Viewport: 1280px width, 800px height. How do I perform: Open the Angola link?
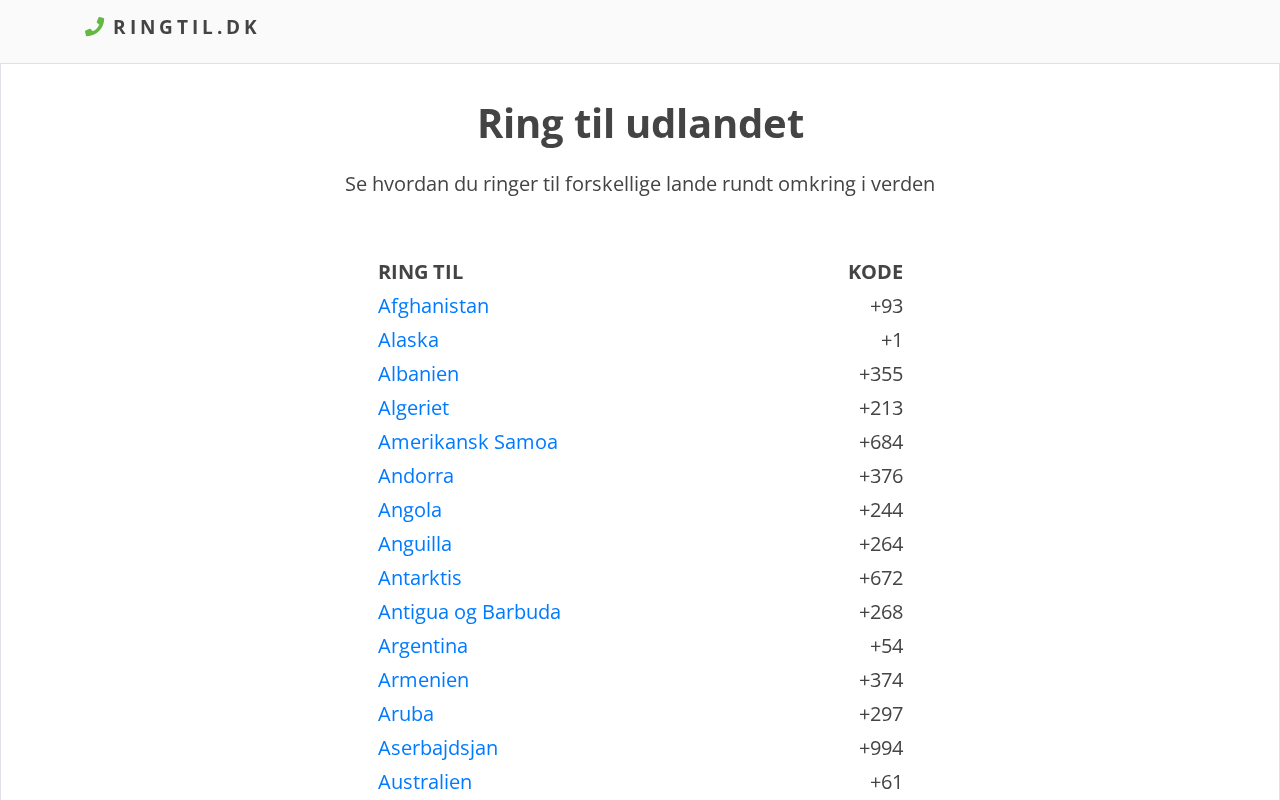pyautogui.click(x=409, y=510)
